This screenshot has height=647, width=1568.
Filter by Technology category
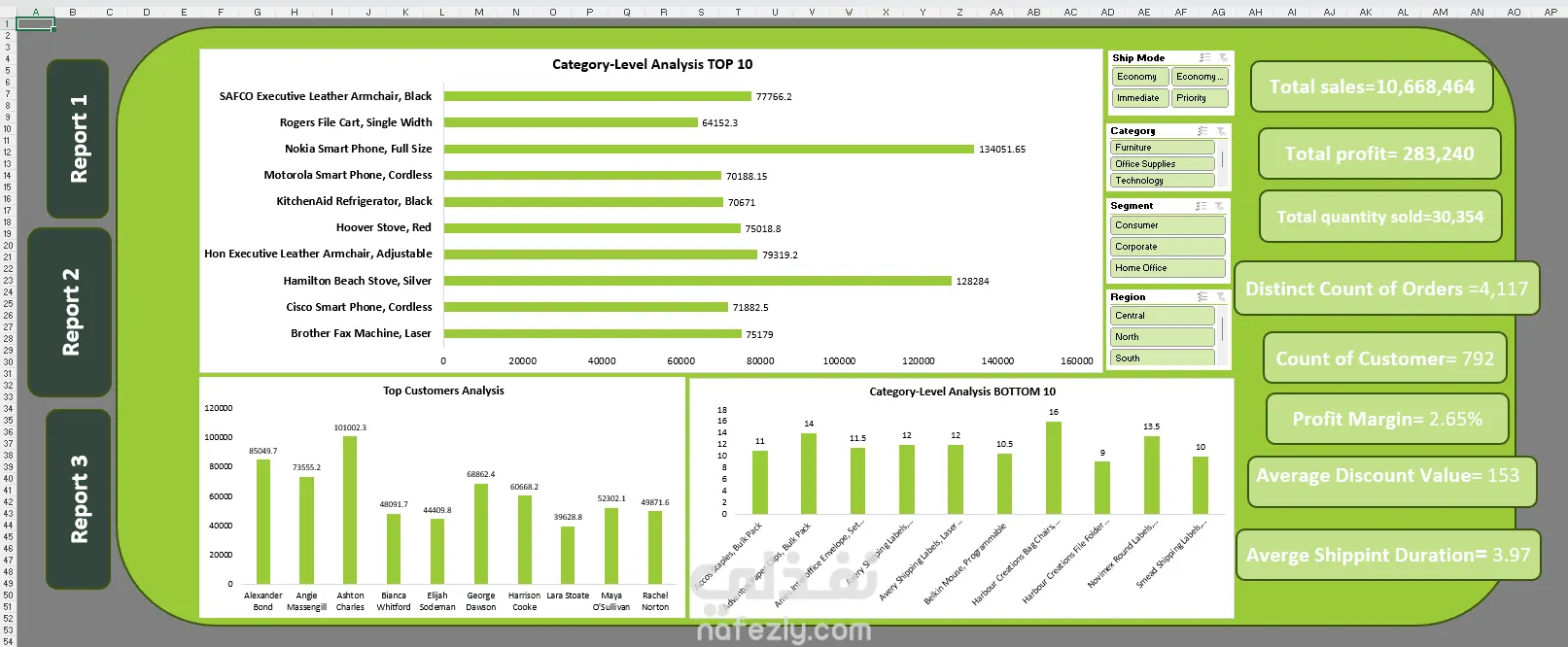[x=1163, y=181]
